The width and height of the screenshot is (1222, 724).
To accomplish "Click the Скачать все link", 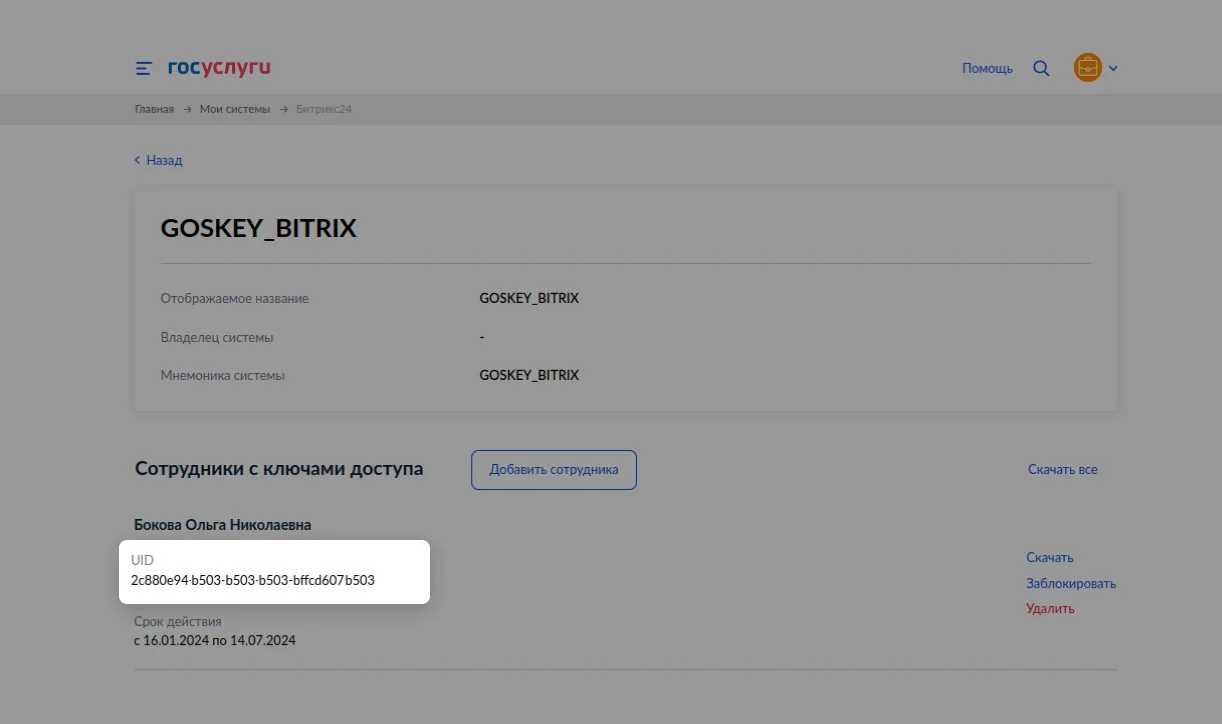I will (1063, 469).
